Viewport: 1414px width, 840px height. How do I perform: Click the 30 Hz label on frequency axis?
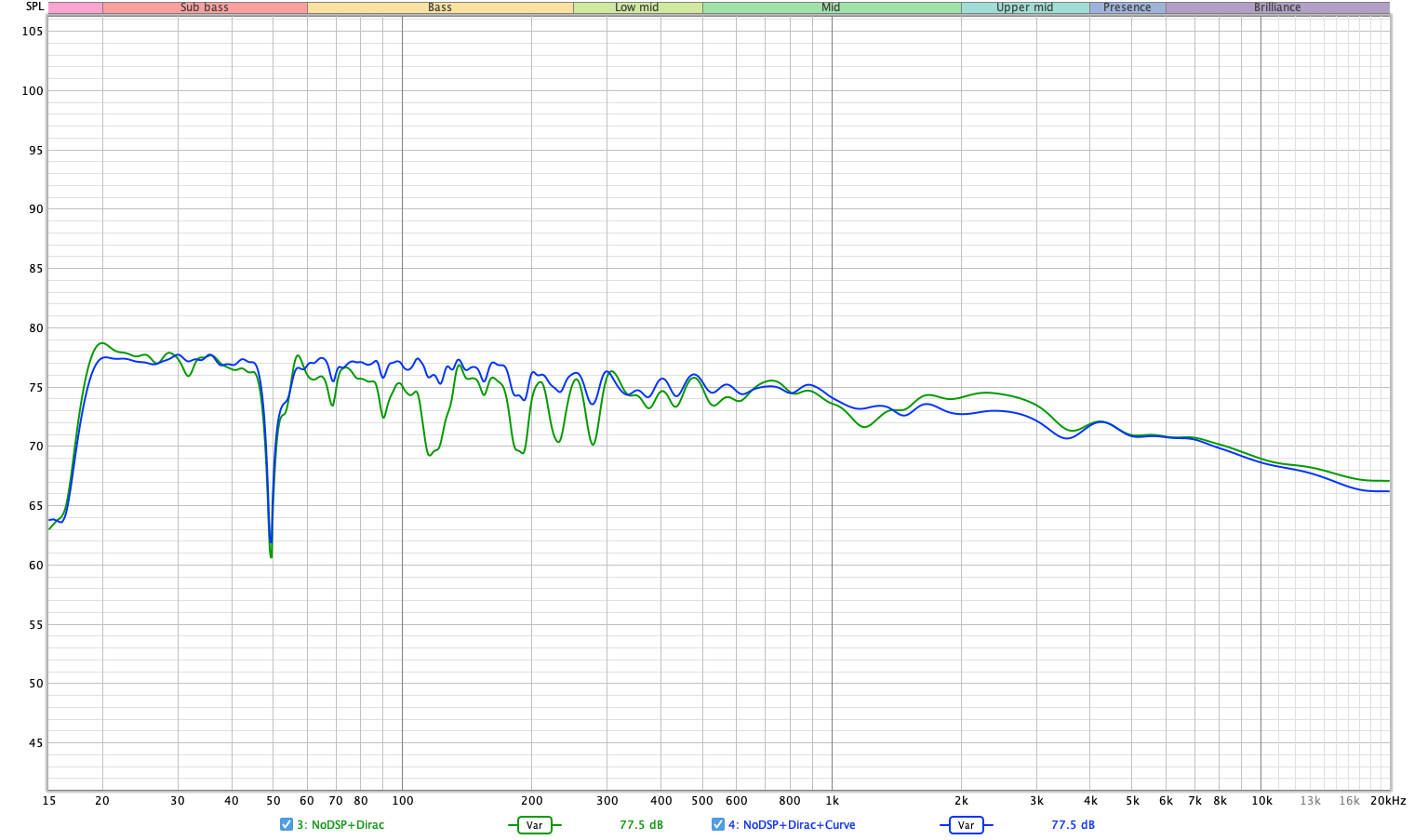pyautogui.click(x=178, y=801)
